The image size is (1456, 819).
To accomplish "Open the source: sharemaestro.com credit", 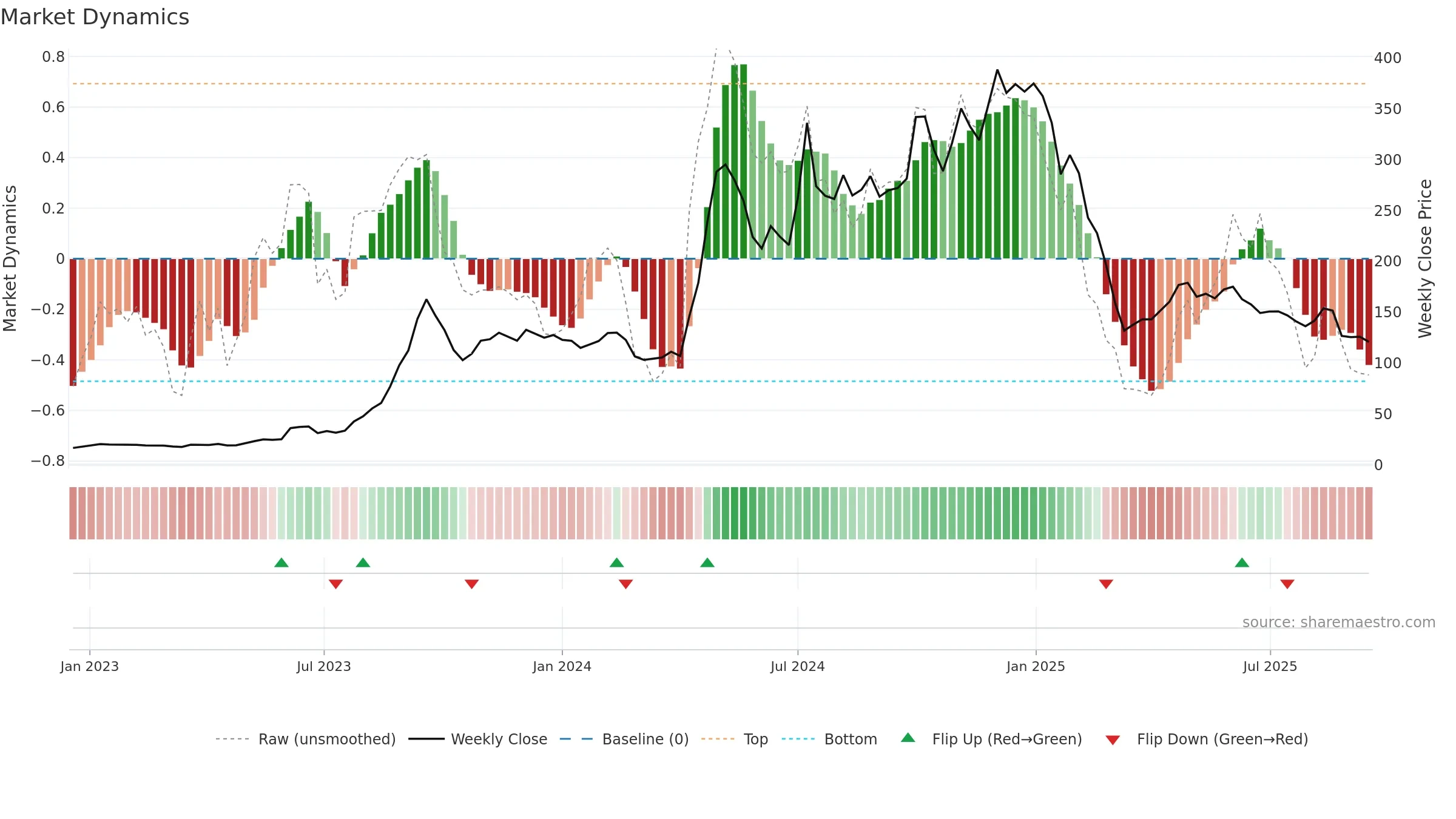I will tap(1339, 622).
